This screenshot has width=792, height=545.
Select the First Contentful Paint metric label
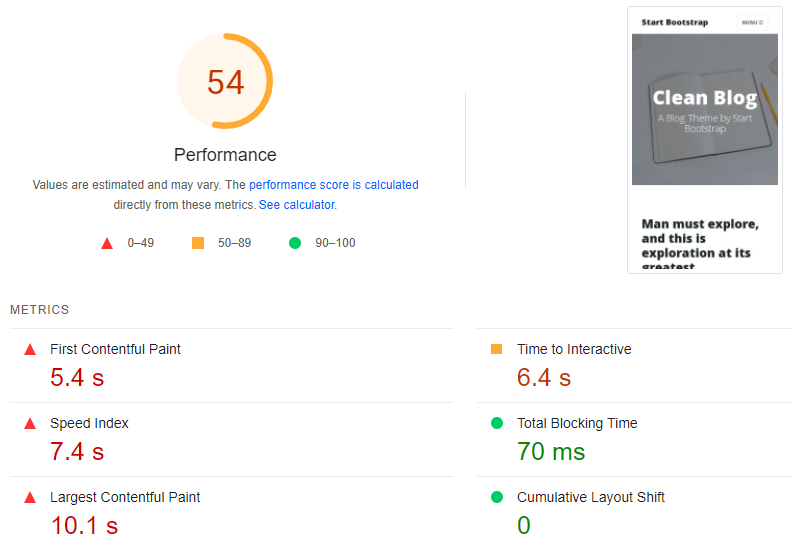point(115,349)
